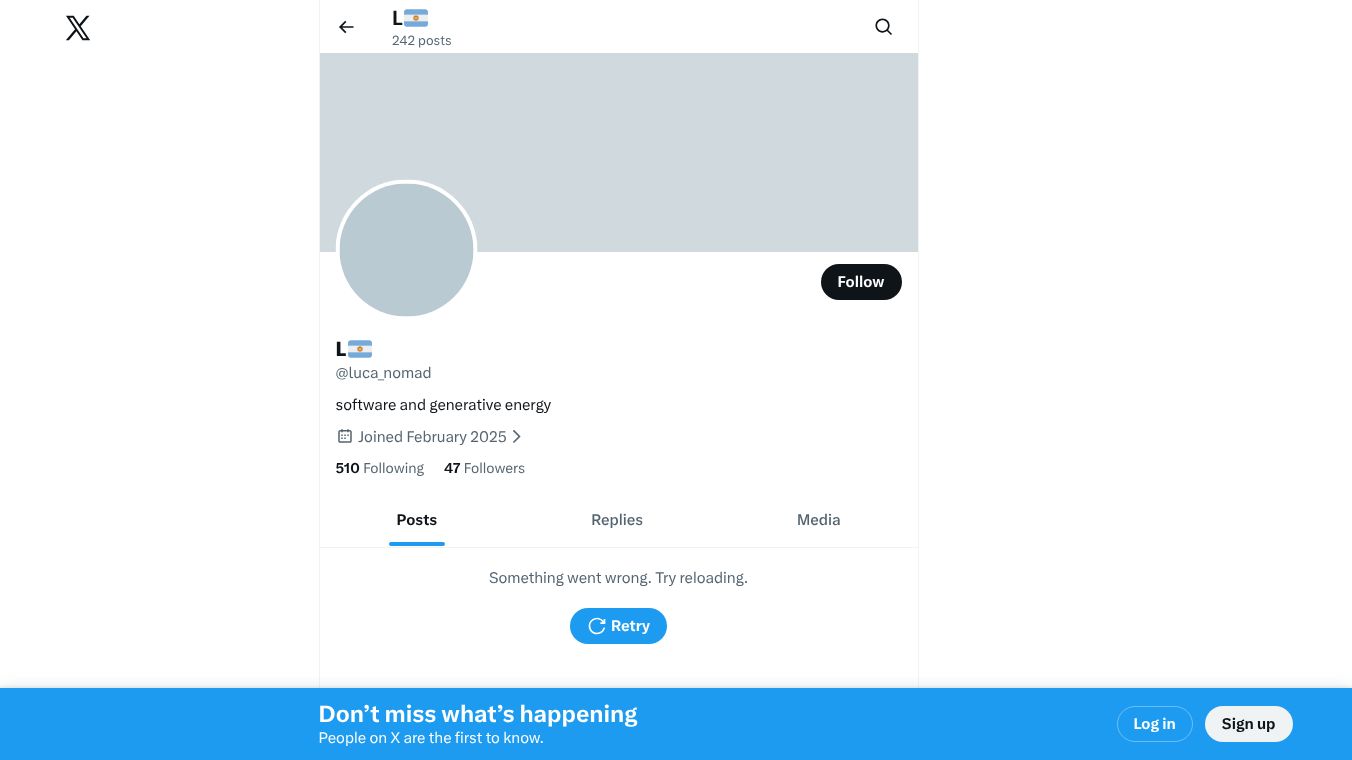Follow the luca_nomad account
The height and width of the screenshot is (760, 1352).
860,282
